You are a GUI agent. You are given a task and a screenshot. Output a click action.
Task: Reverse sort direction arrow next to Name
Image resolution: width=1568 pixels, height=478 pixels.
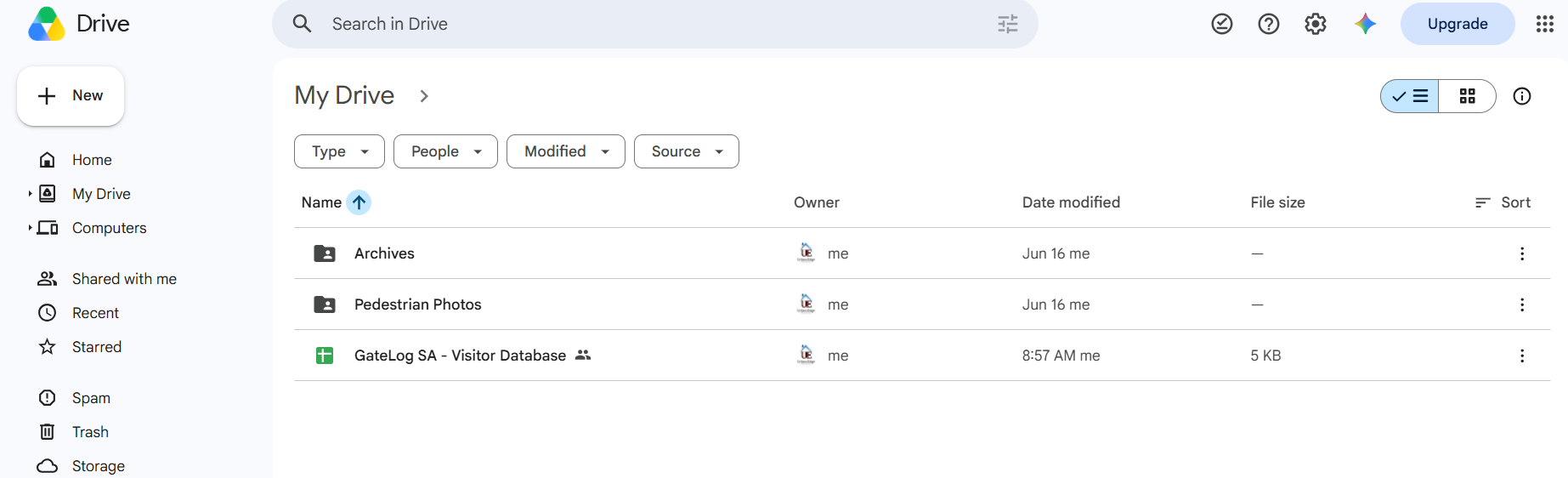[x=359, y=202]
